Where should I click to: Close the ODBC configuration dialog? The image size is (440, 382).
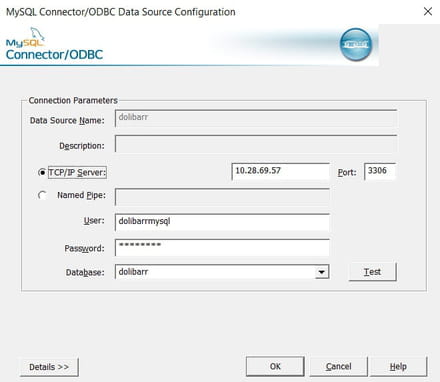(428, 12)
